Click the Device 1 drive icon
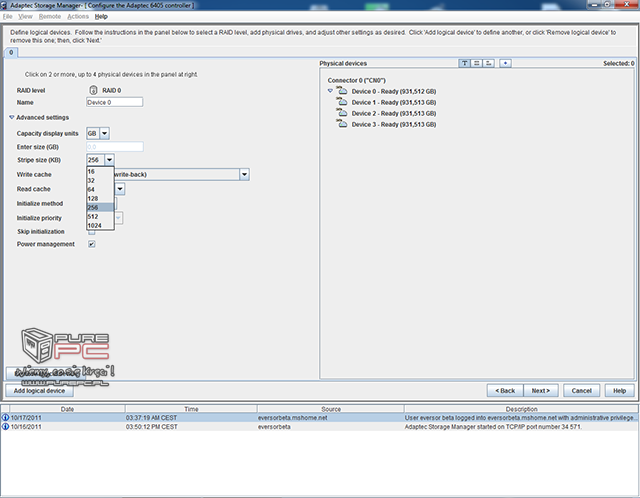640x498 pixels. pos(342,102)
